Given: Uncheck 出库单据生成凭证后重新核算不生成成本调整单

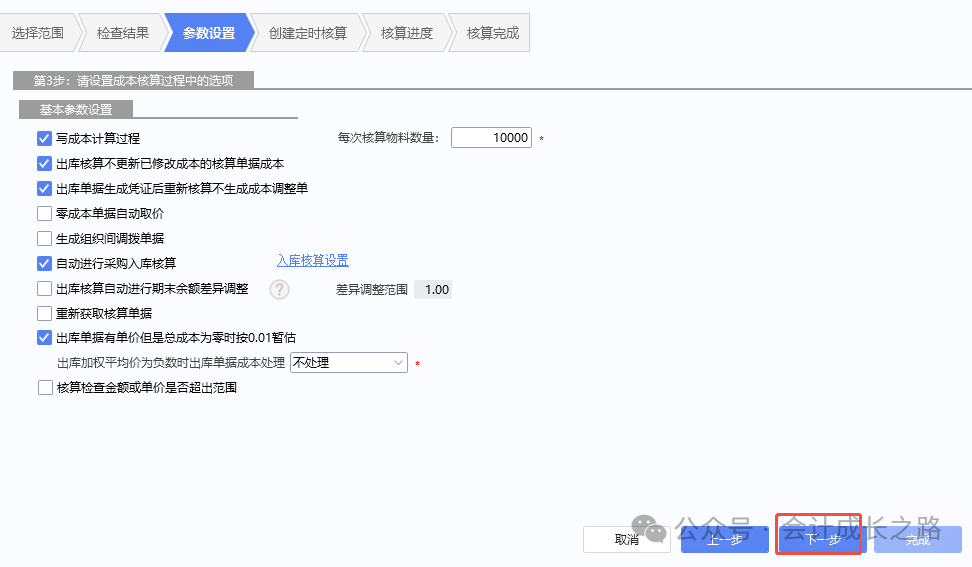Looking at the screenshot, I should [44, 188].
